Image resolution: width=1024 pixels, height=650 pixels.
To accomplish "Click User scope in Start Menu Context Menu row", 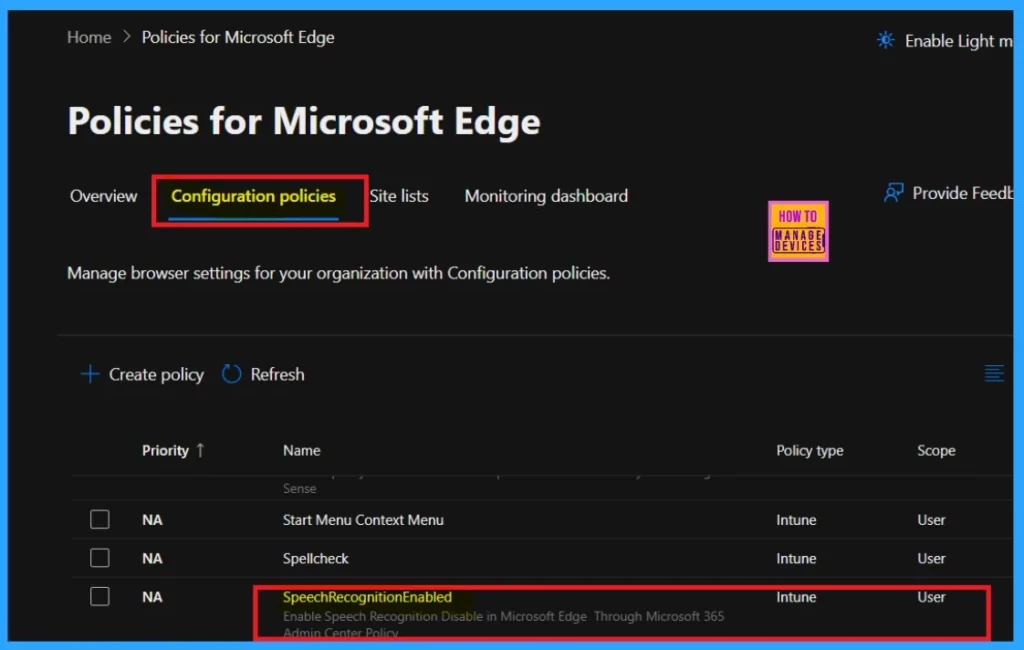I will coord(931,520).
